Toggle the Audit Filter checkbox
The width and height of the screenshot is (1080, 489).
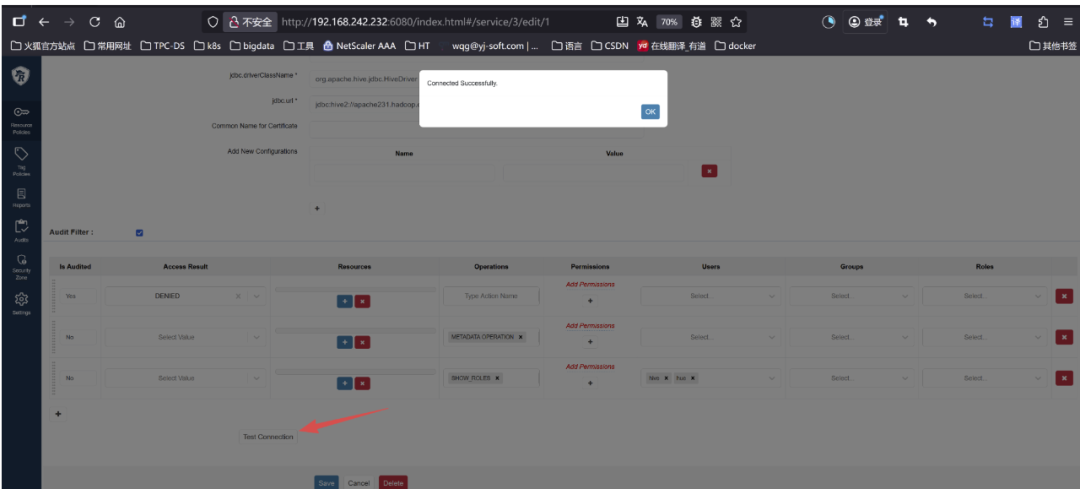[x=140, y=233]
